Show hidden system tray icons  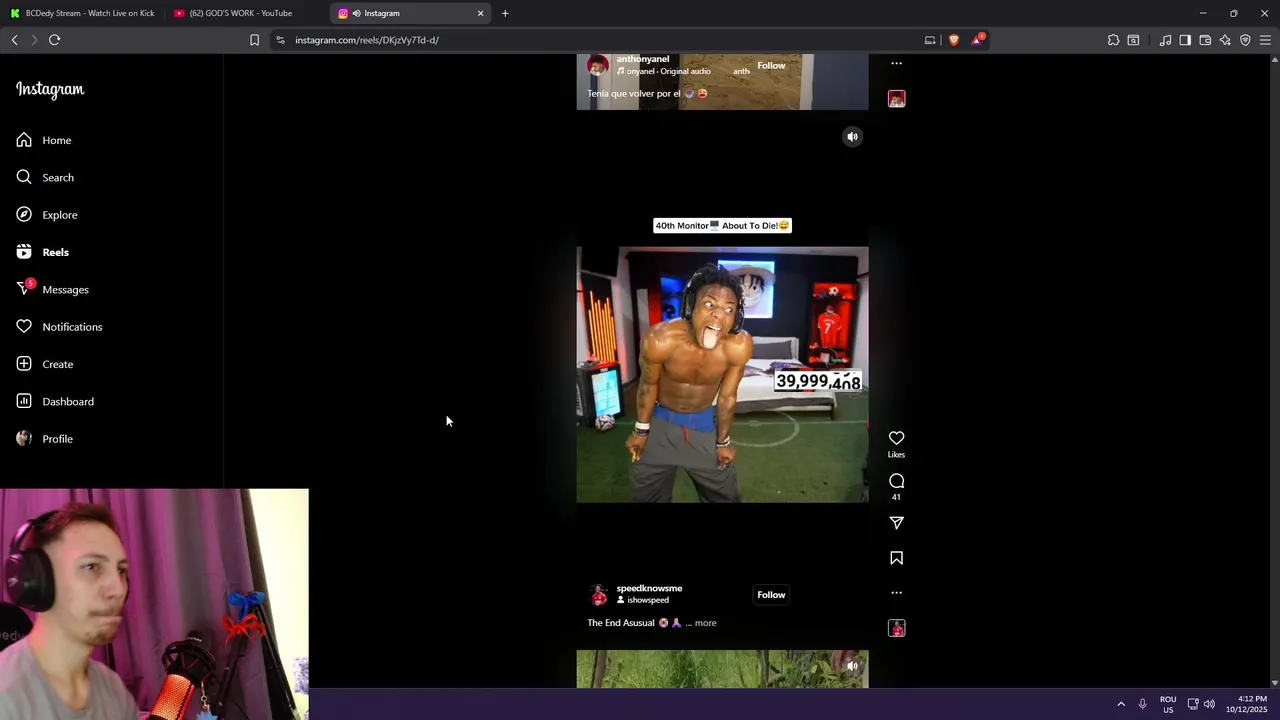point(1121,704)
